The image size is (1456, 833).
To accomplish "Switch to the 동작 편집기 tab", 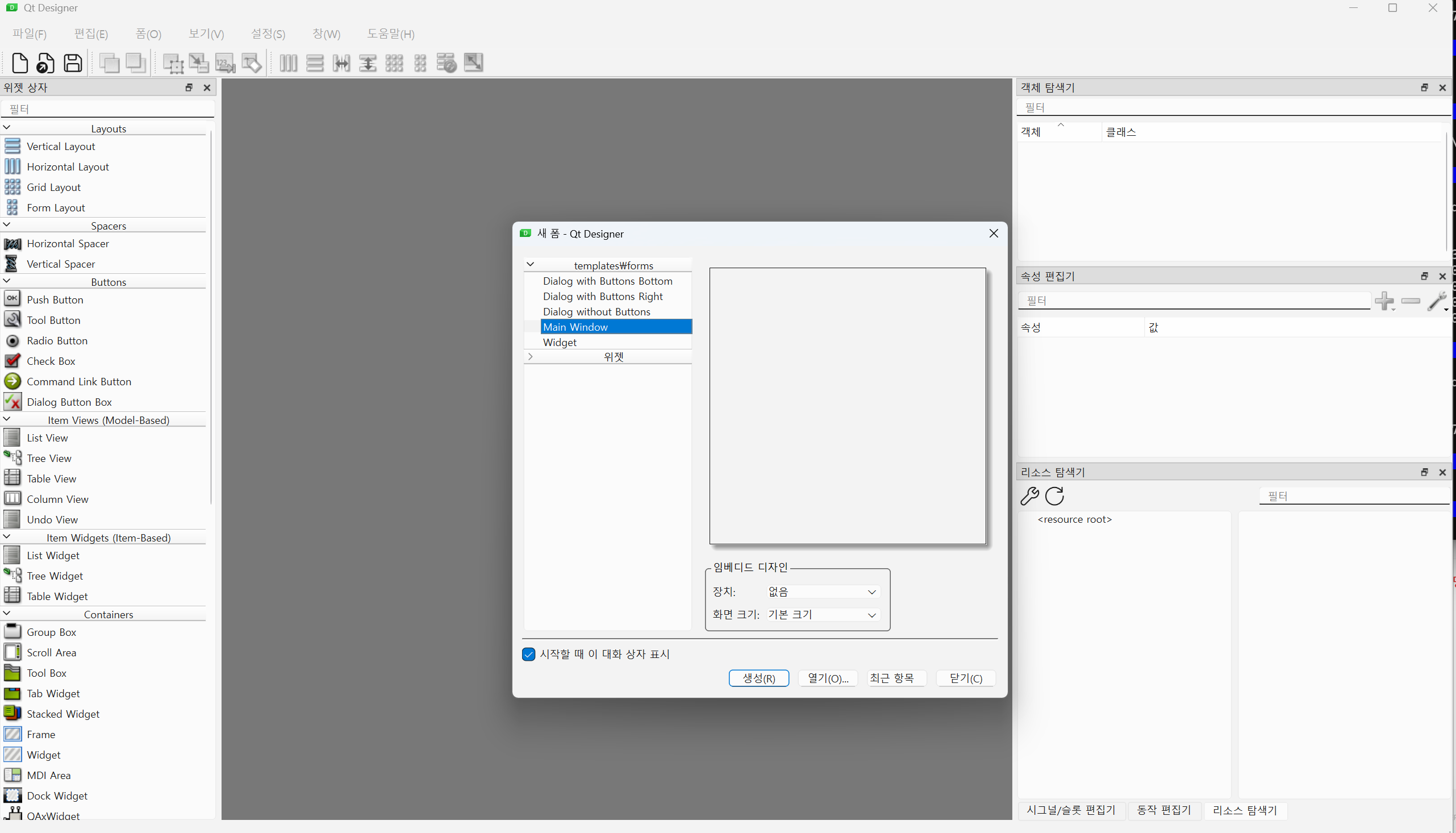I will (x=1164, y=810).
